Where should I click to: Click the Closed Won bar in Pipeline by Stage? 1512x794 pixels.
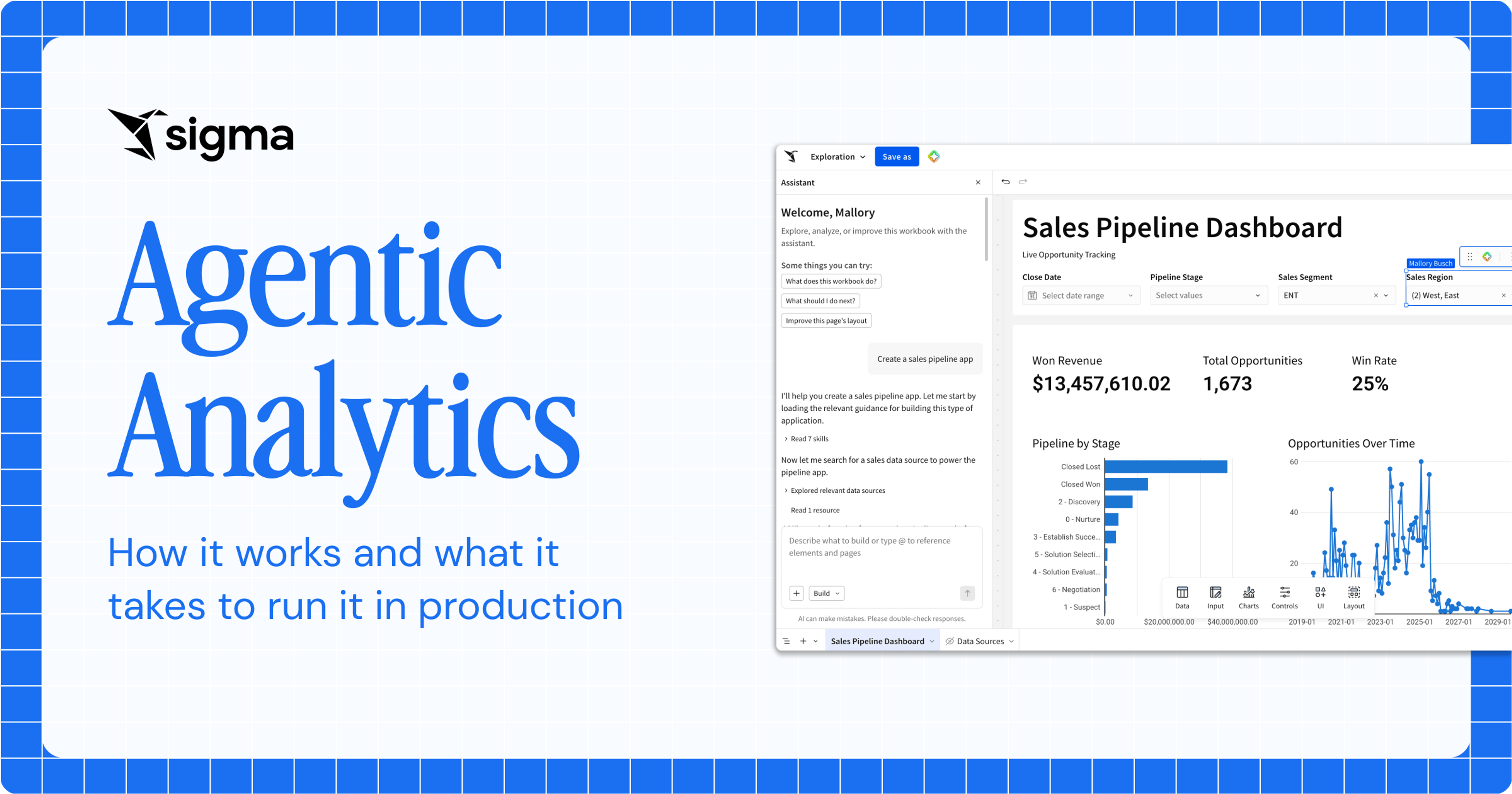pyautogui.click(x=1126, y=484)
